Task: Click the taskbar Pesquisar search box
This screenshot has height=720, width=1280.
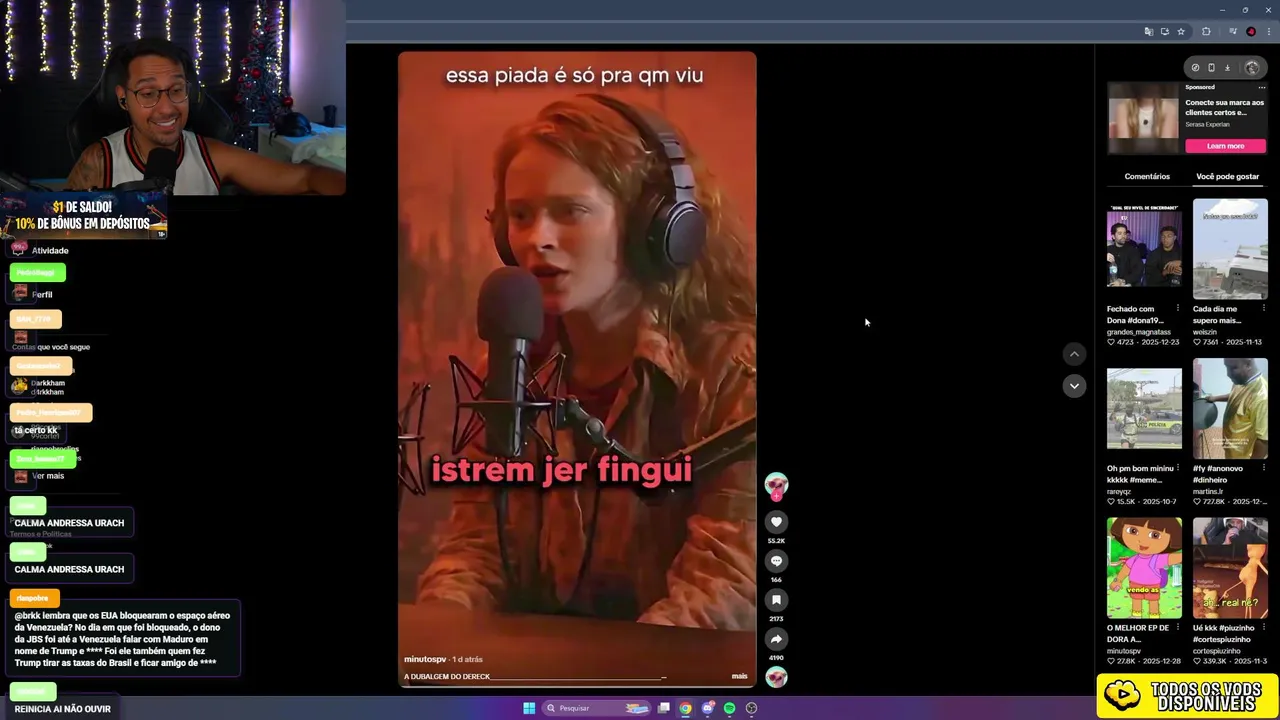Action: coord(596,708)
